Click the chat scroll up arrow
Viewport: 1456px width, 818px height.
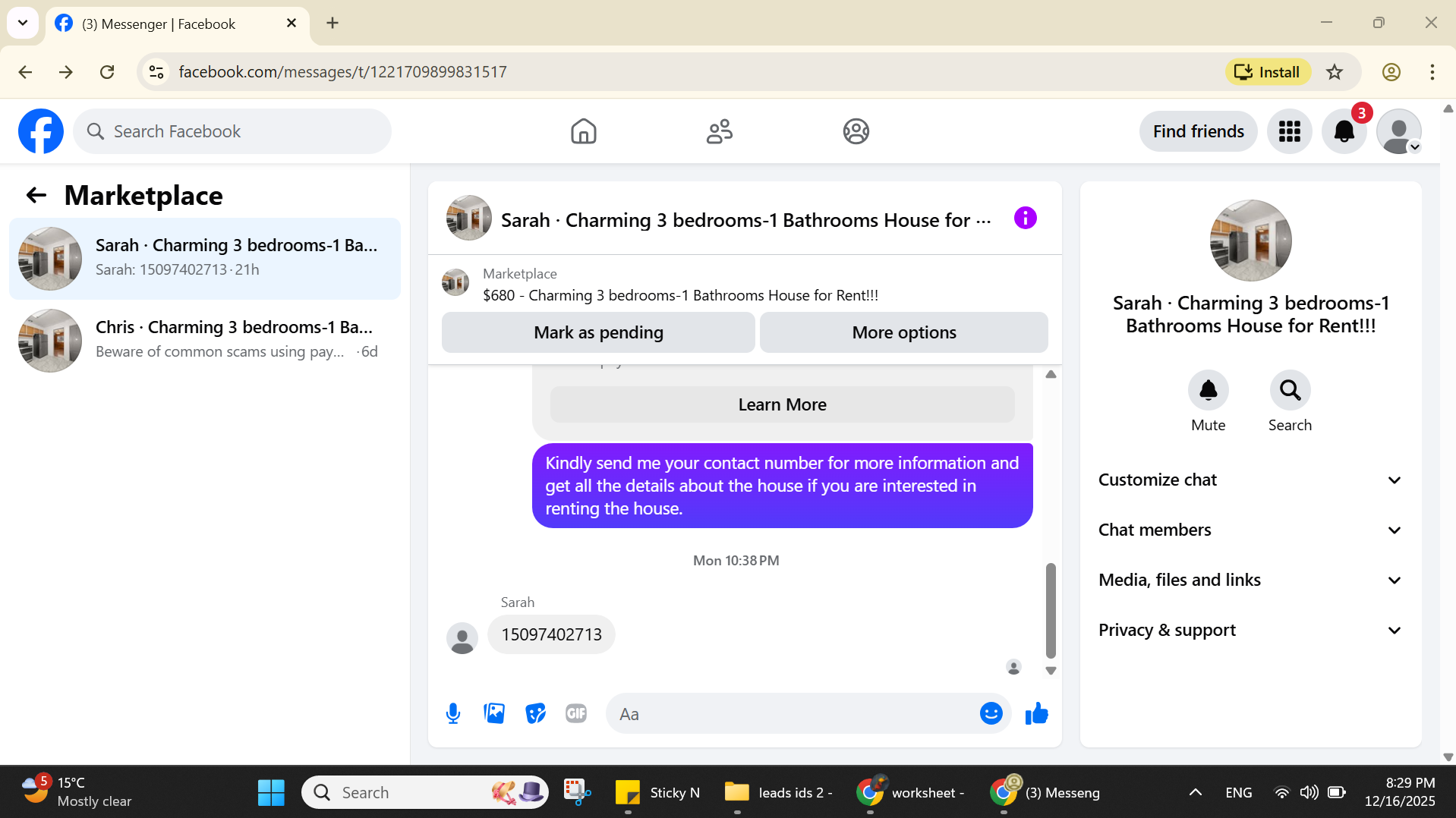[1051, 374]
